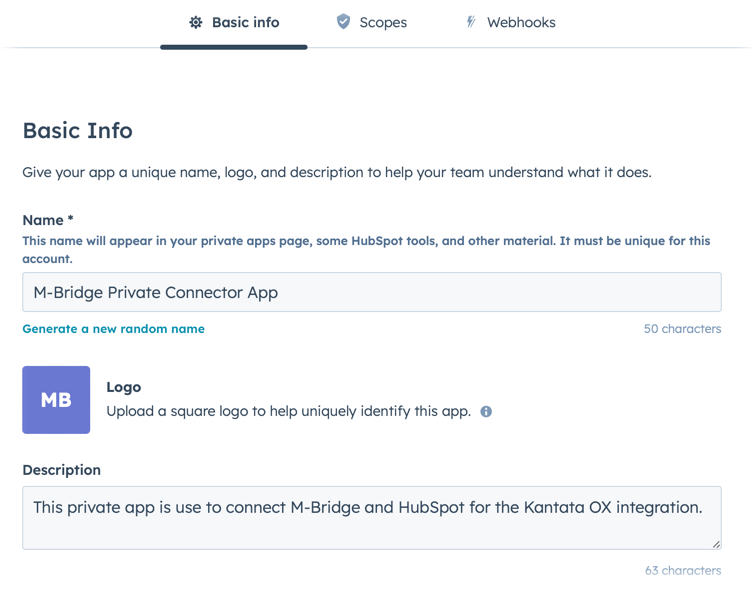Click the Name uniqueness help text
Image resolution: width=753 pixels, height=594 pixels.
tap(366, 250)
